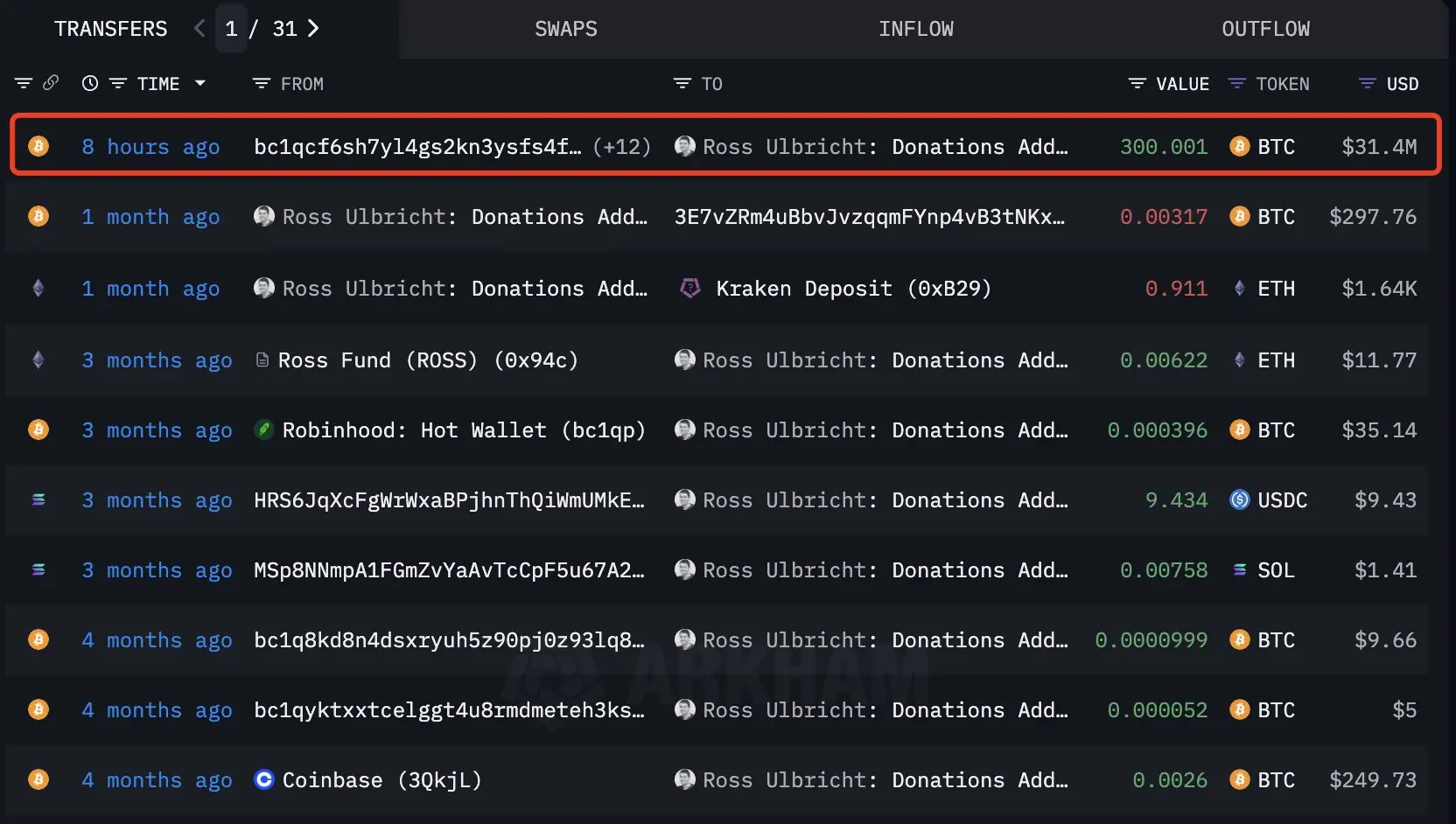
Task: Open the 4 months ago link in Coinbase row
Action: tap(157, 779)
